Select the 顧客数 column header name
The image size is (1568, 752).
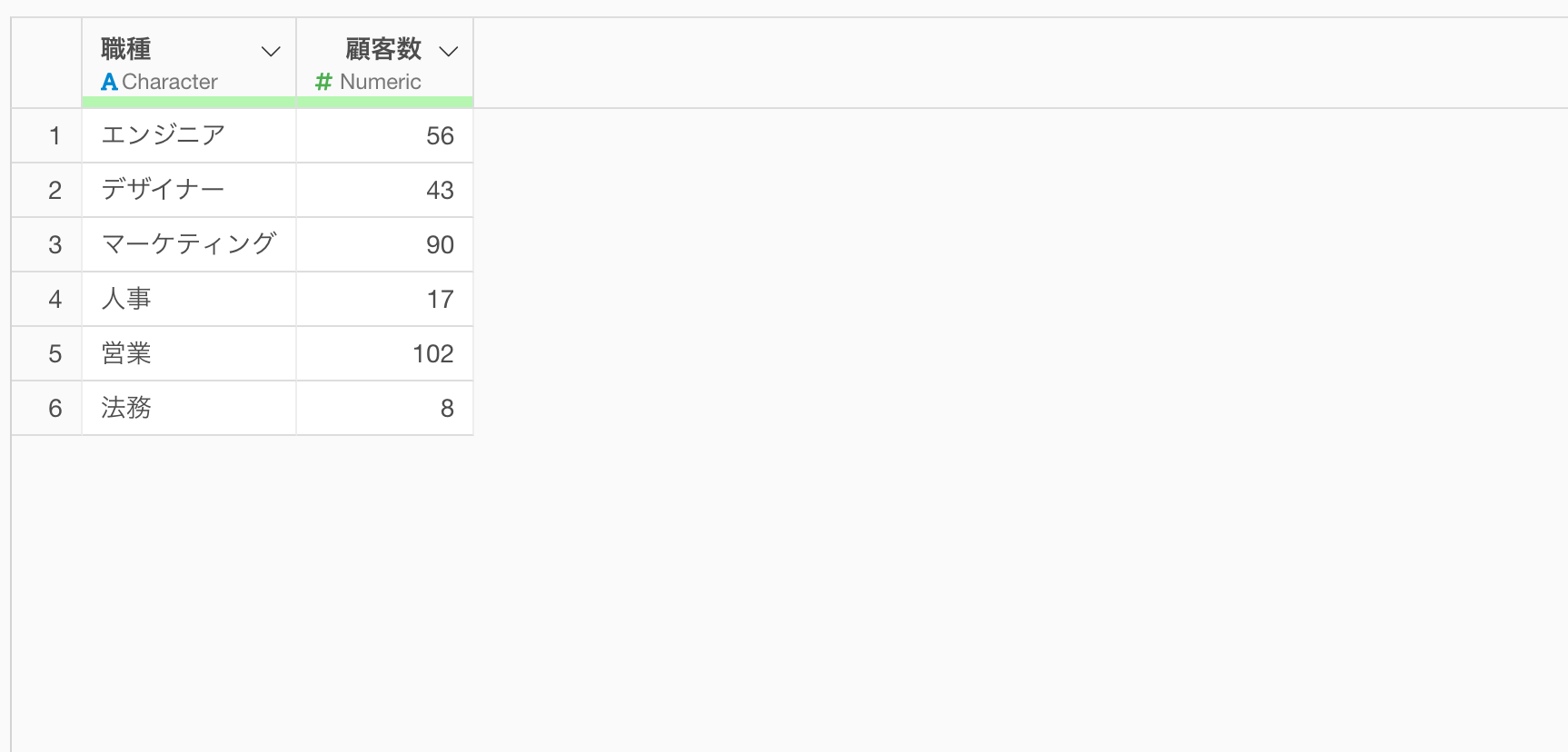point(383,48)
